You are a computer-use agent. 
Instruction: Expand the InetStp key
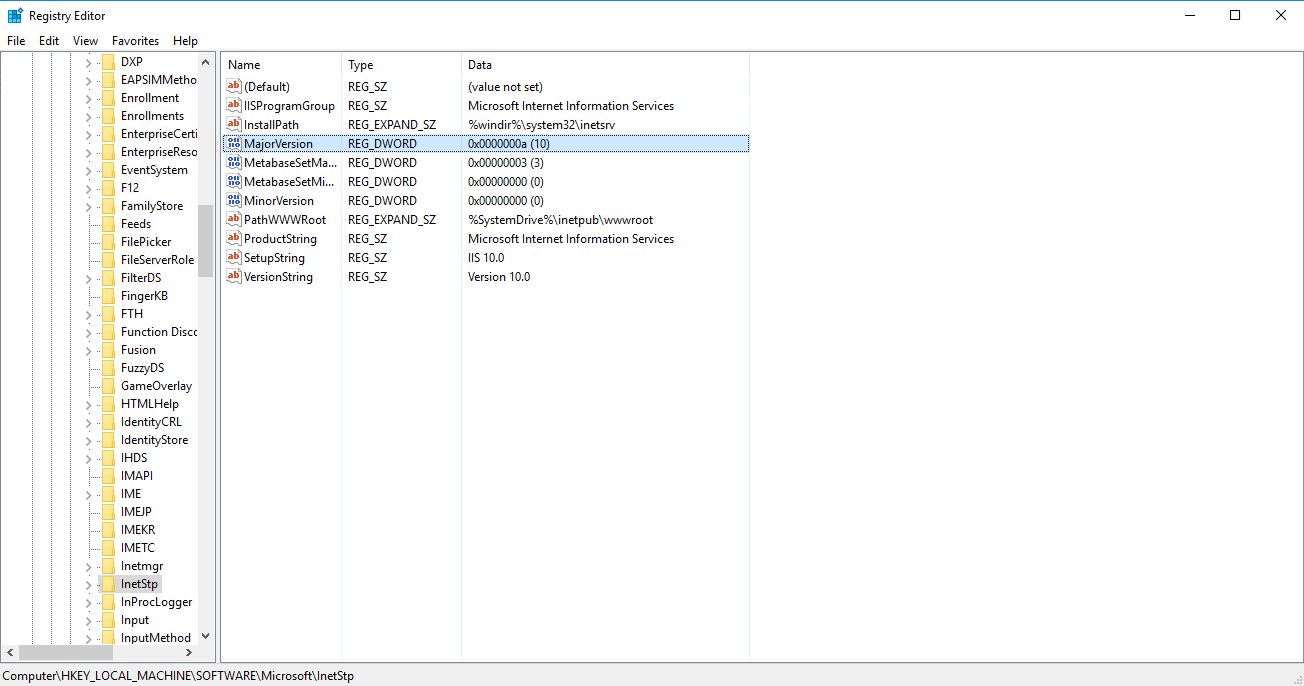[88, 584]
